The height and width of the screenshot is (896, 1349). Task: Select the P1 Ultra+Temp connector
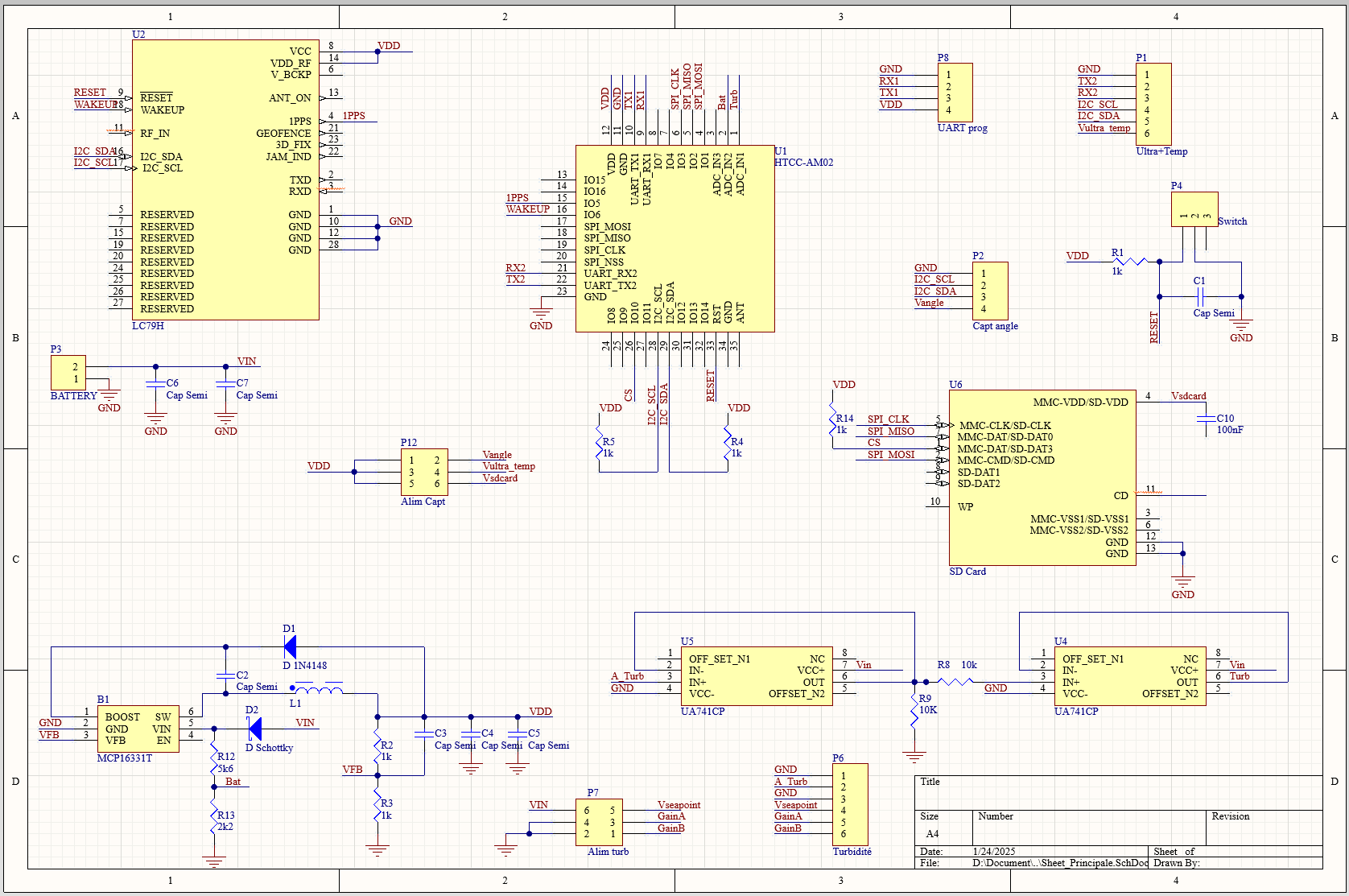1153,104
